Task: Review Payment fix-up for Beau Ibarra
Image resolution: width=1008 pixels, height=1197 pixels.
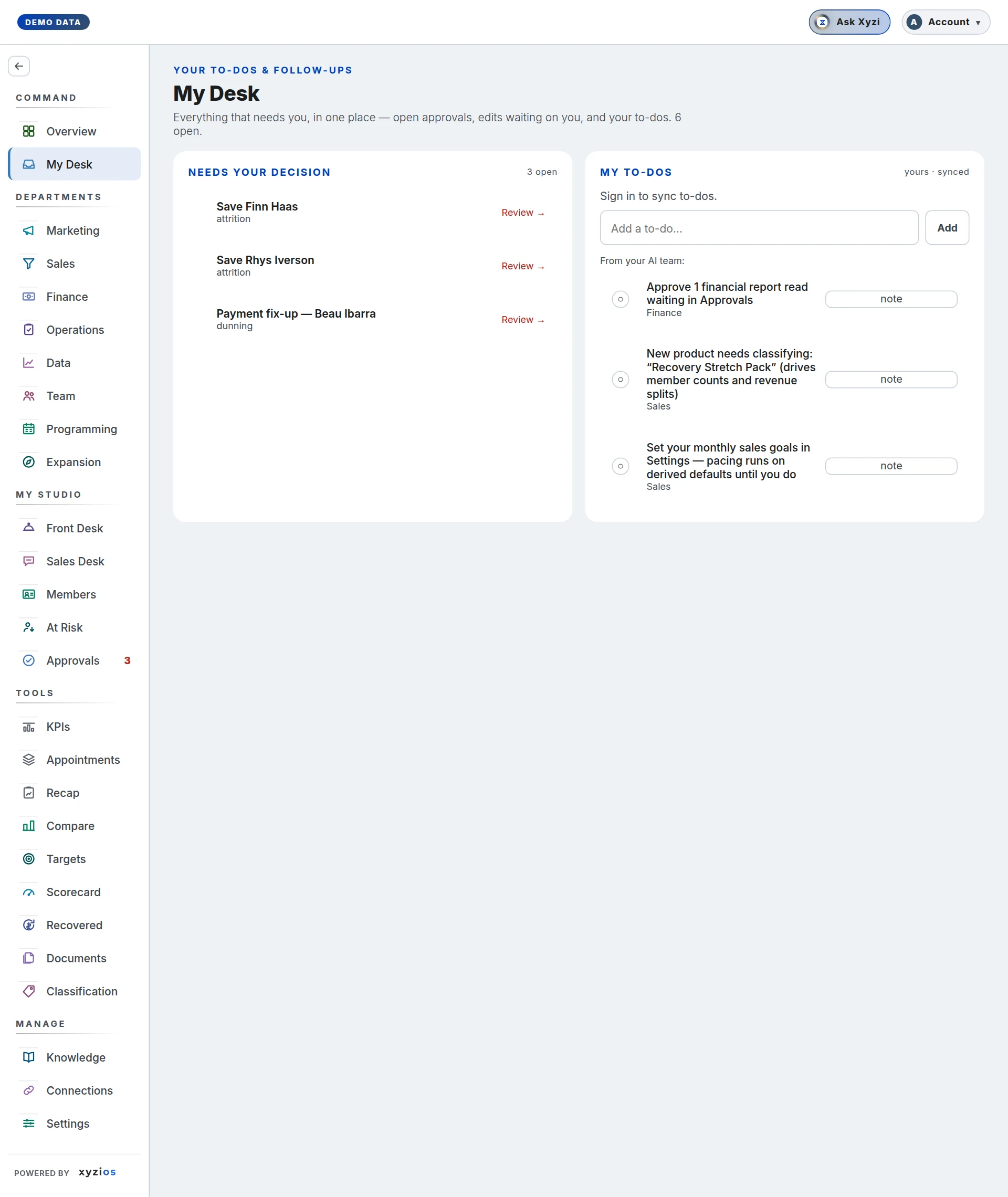Action: point(523,320)
